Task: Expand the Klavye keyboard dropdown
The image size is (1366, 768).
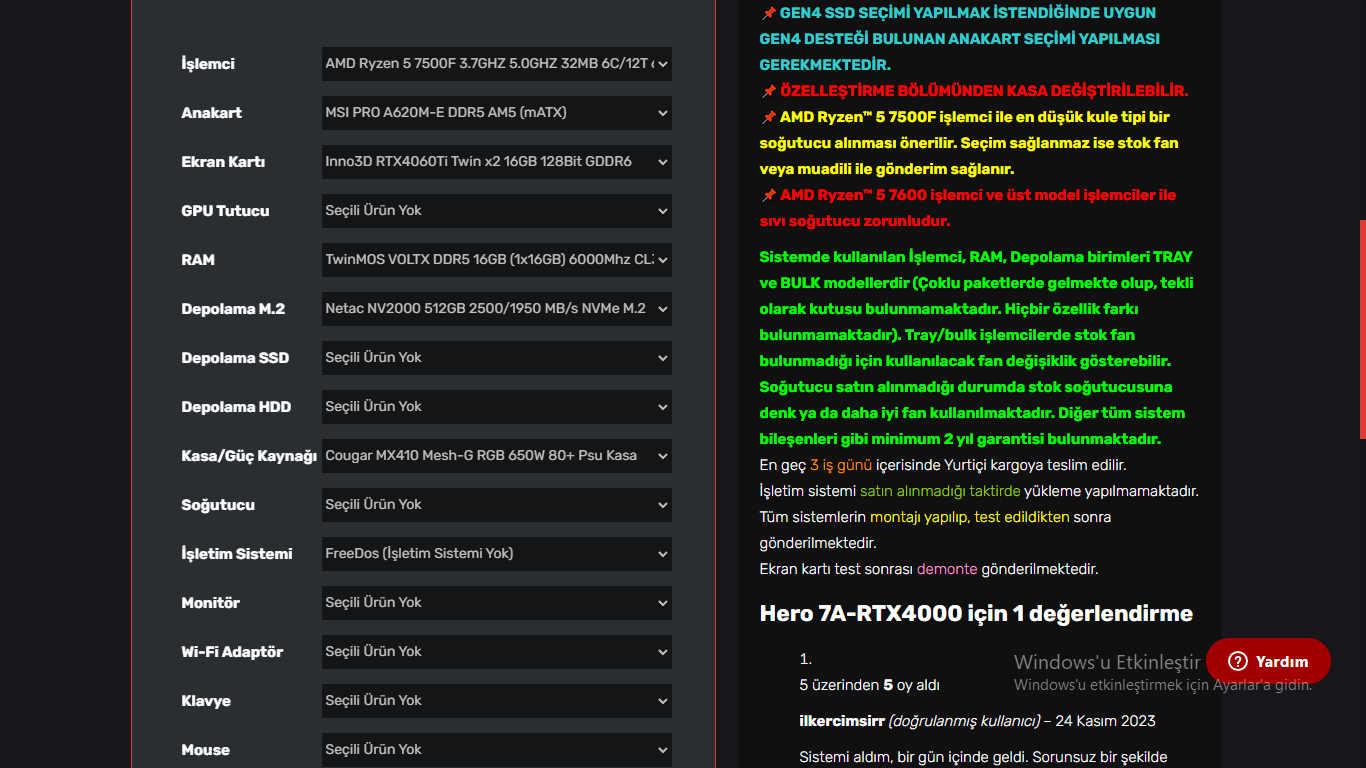Action: [497, 701]
